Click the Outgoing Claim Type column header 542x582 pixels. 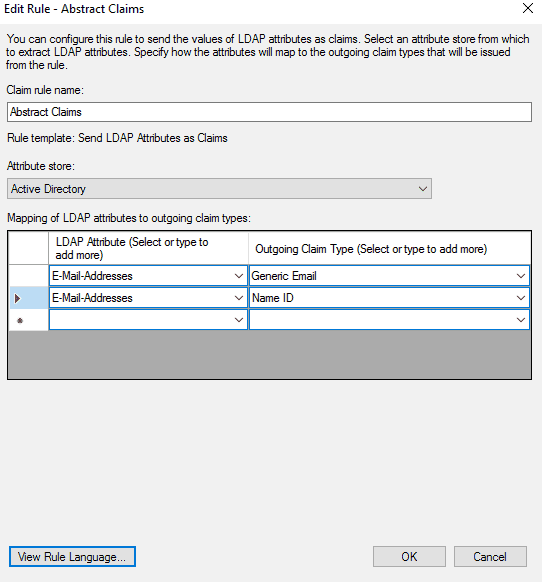click(x=389, y=248)
